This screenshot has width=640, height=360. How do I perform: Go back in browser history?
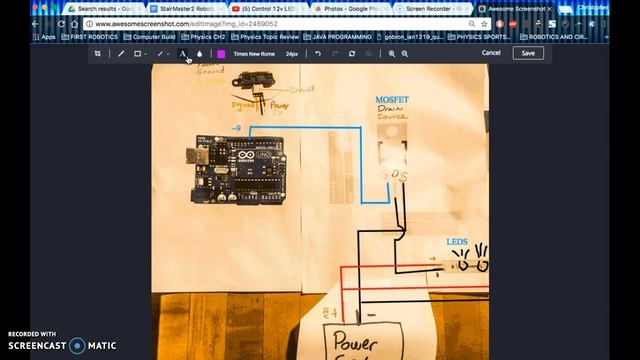36,24
